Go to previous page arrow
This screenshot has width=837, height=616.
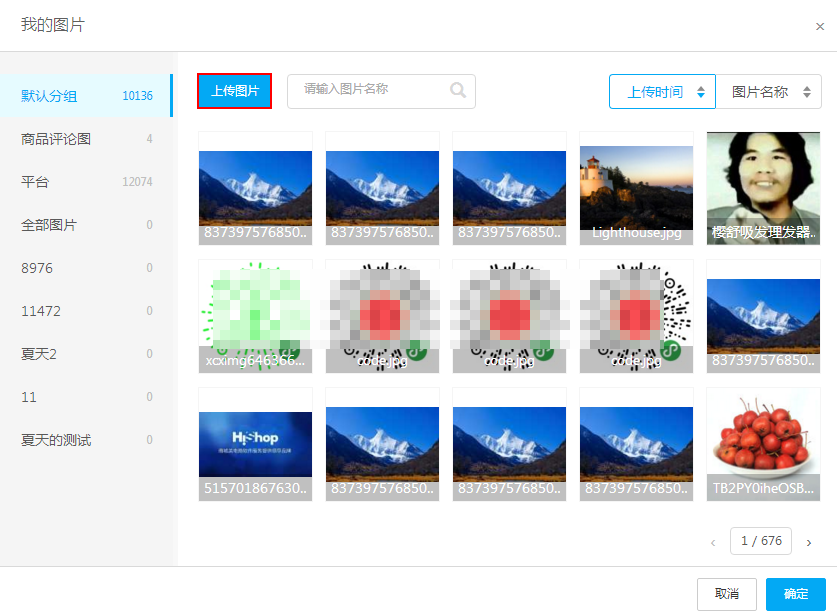[x=713, y=543]
